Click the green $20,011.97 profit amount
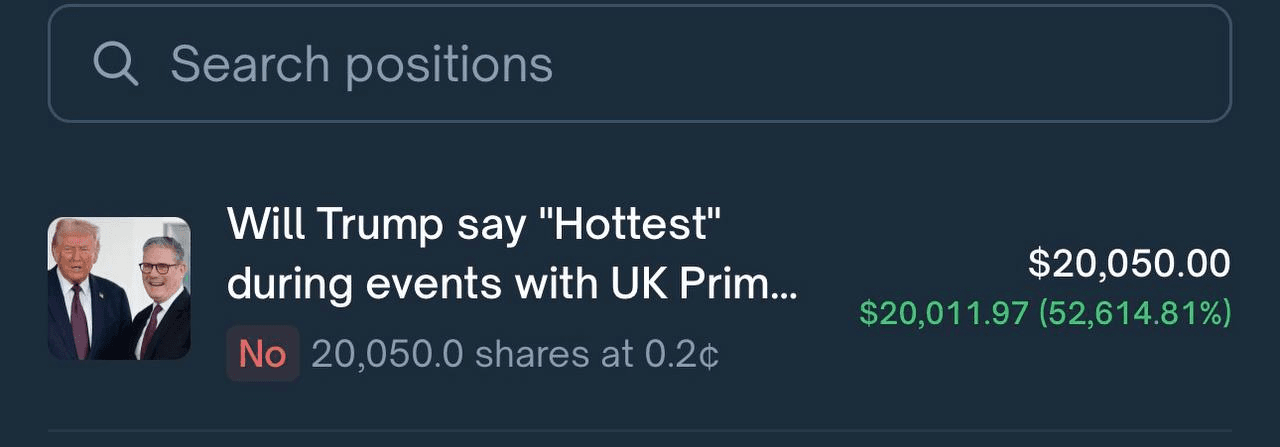This screenshot has height=447, width=1280. (x=943, y=313)
